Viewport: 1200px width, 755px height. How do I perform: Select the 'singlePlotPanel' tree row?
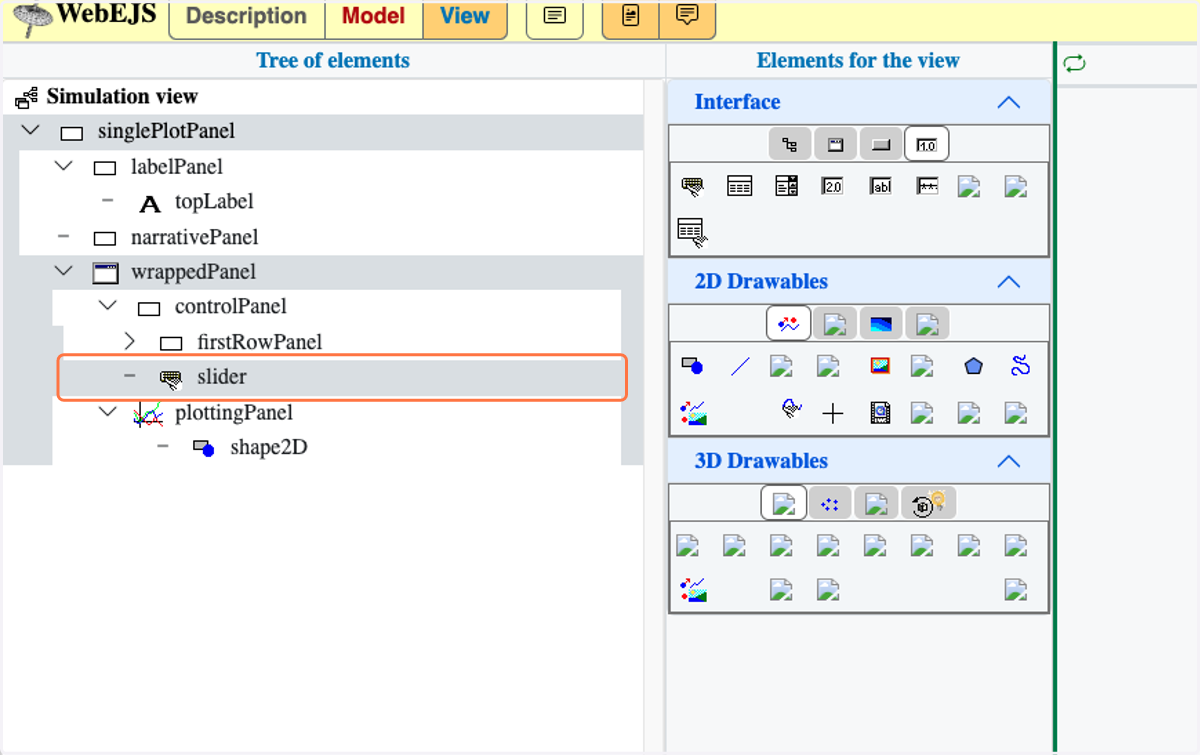(x=323, y=132)
